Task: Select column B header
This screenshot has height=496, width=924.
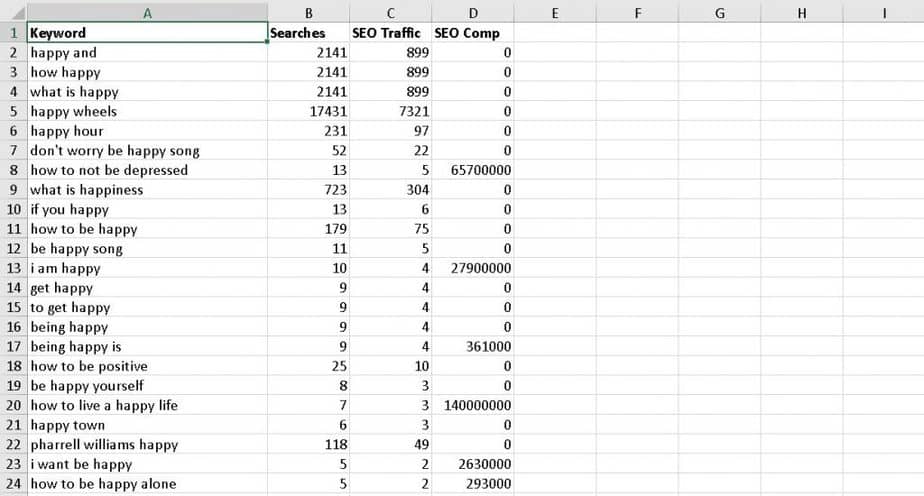Action: 308,12
